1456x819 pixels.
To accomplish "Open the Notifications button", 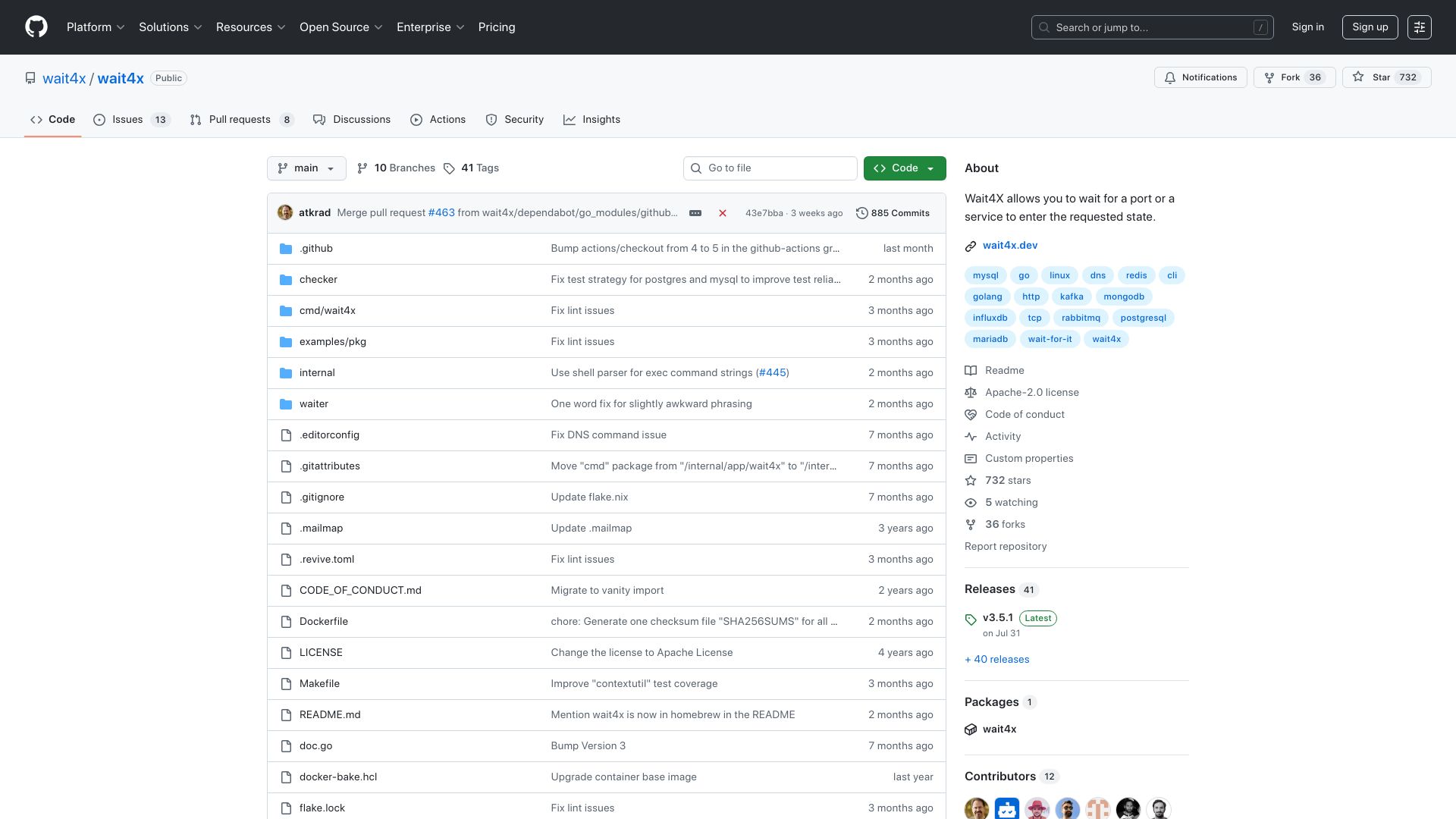I will tap(1200, 77).
